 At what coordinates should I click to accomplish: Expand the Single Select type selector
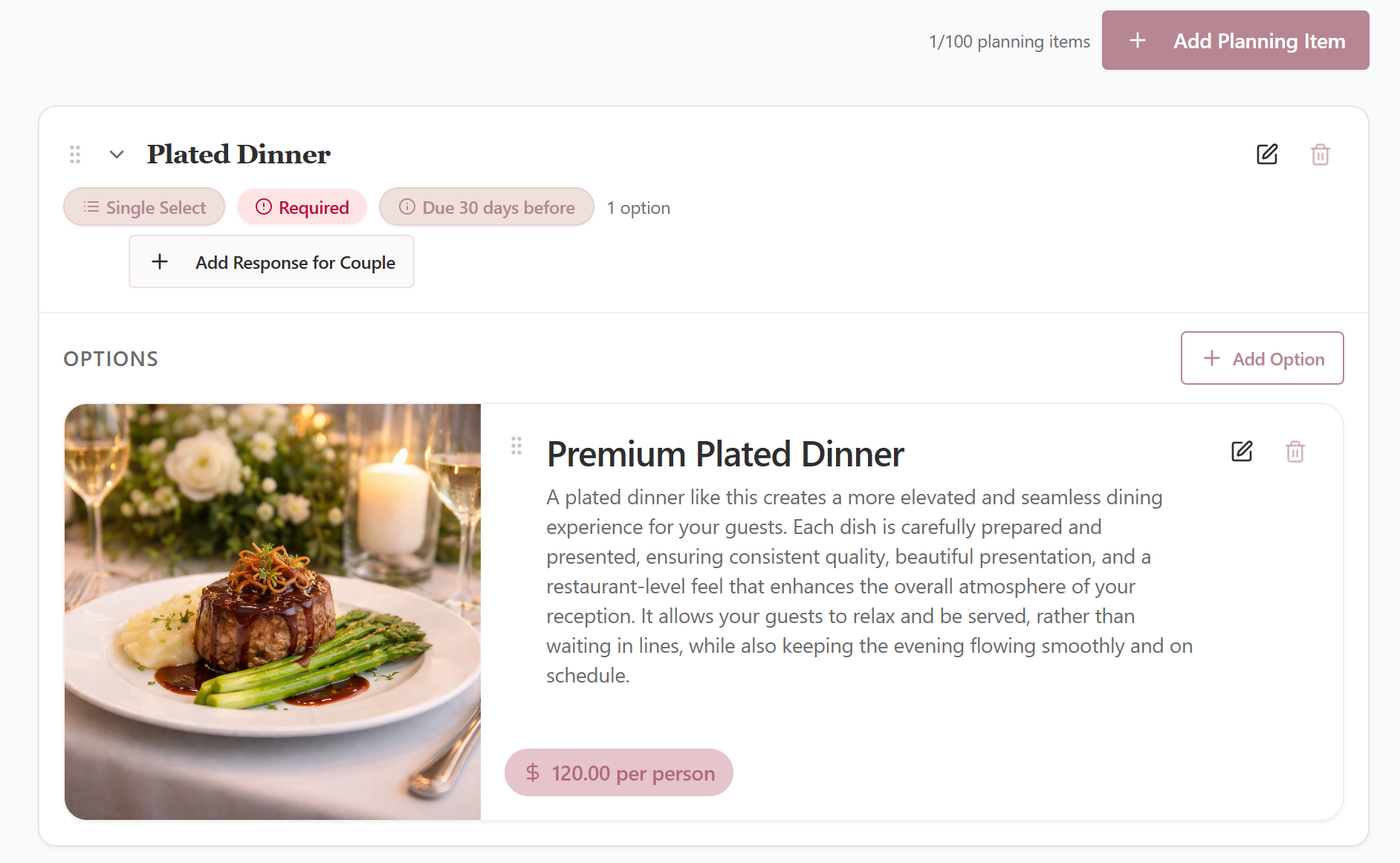(143, 207)
